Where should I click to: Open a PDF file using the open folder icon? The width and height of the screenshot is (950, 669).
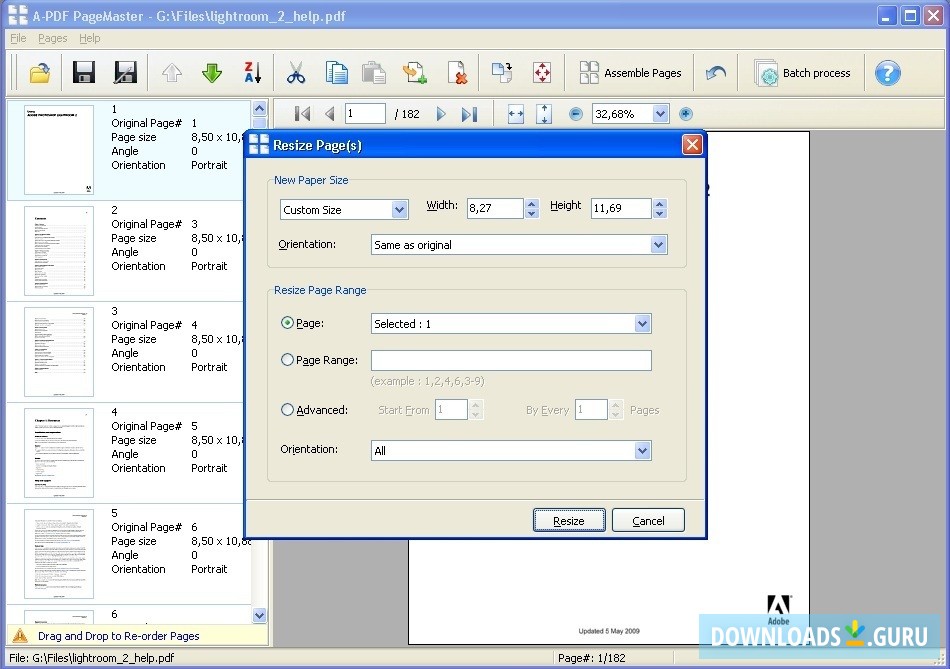(40, 72)
